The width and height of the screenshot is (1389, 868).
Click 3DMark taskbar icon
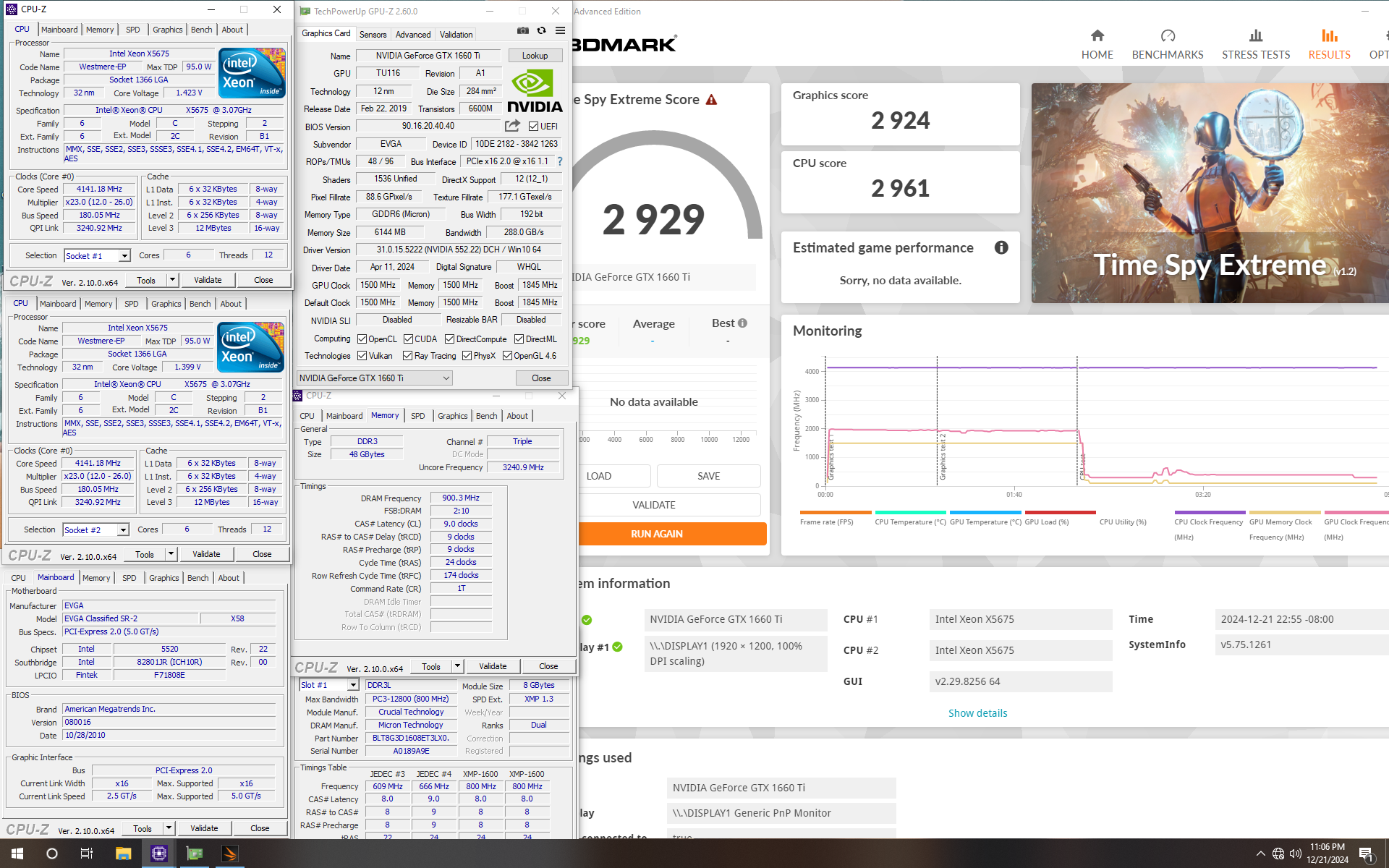tap(230, 854)
